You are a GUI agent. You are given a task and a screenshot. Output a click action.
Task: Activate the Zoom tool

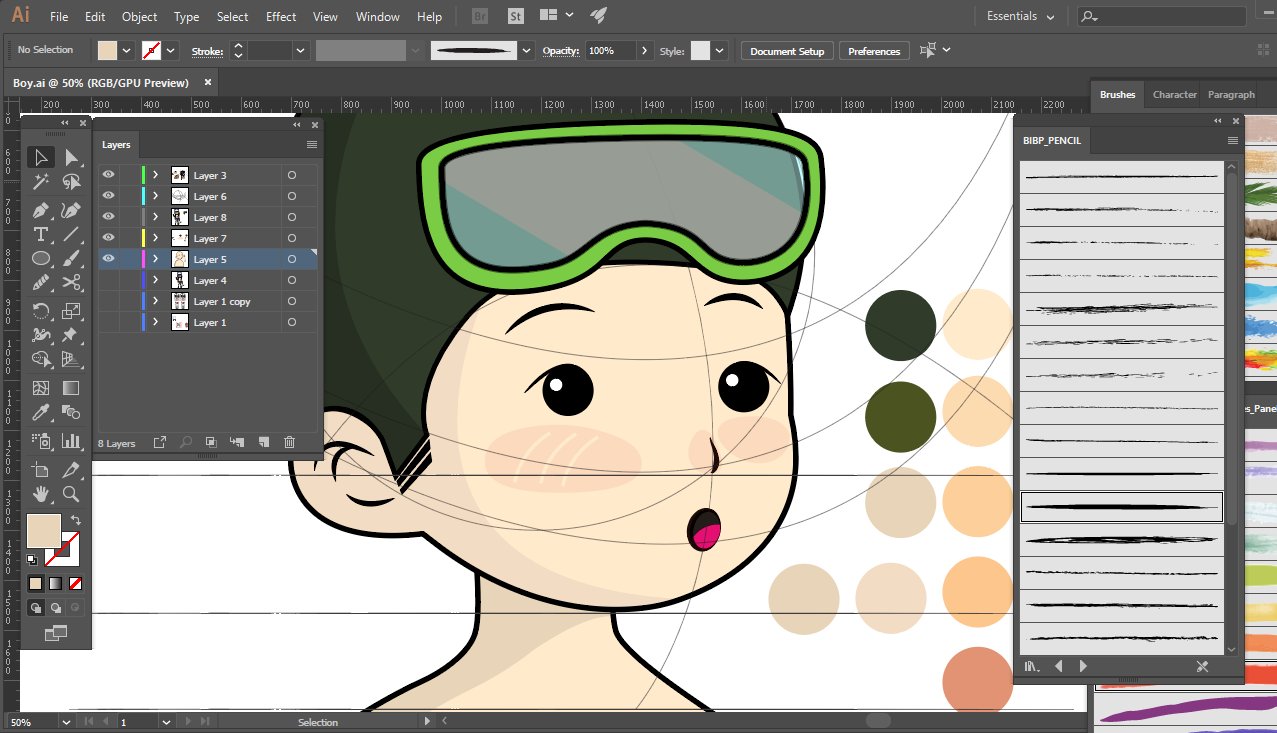pyautogui.click(x=71, y=494)
